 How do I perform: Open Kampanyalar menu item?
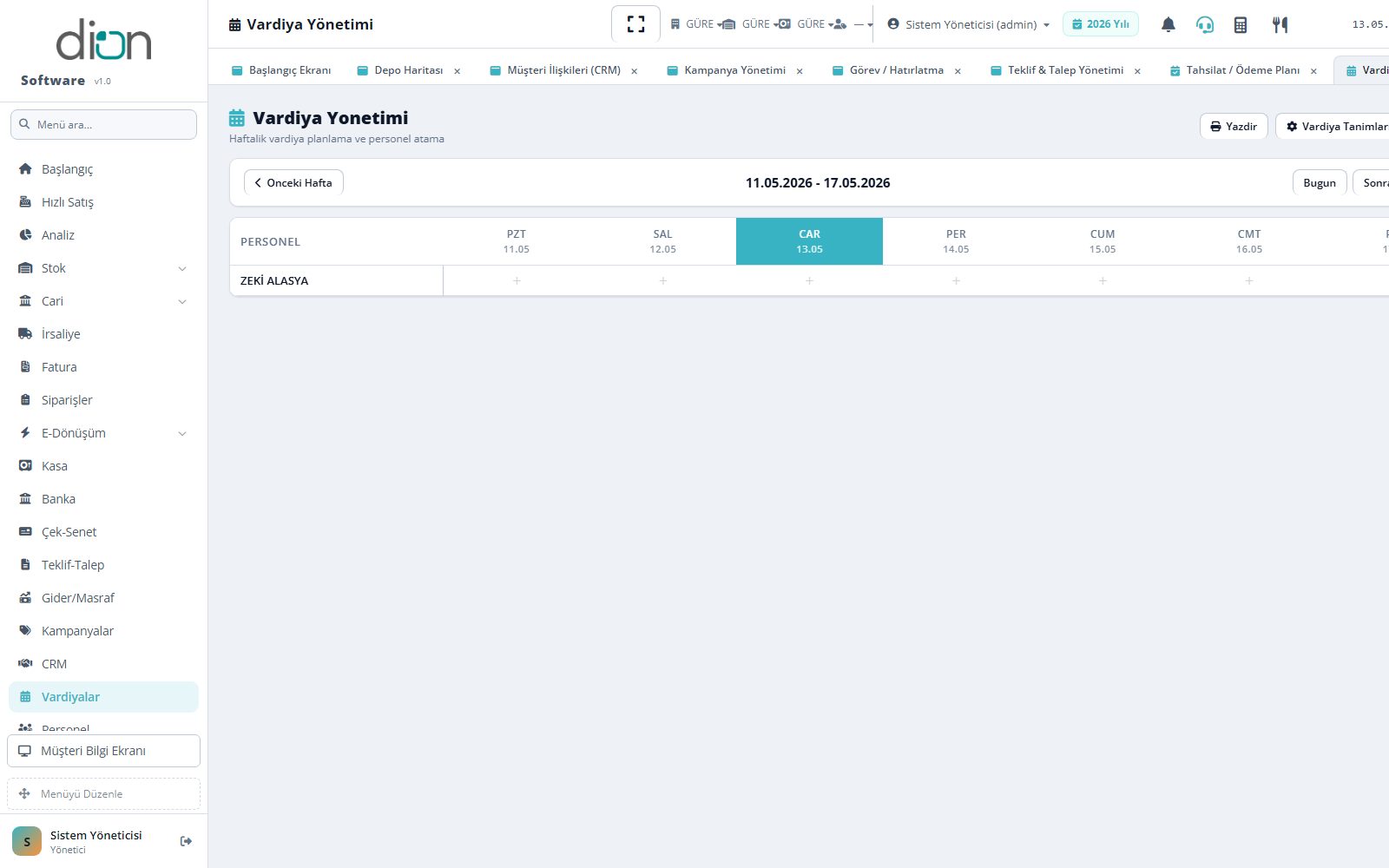point(103,631)
